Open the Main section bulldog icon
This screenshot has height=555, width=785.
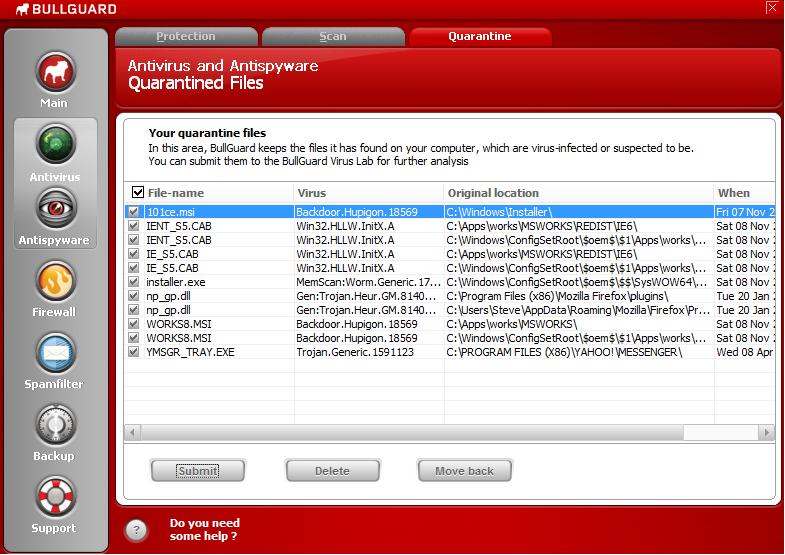pos(55,72)
